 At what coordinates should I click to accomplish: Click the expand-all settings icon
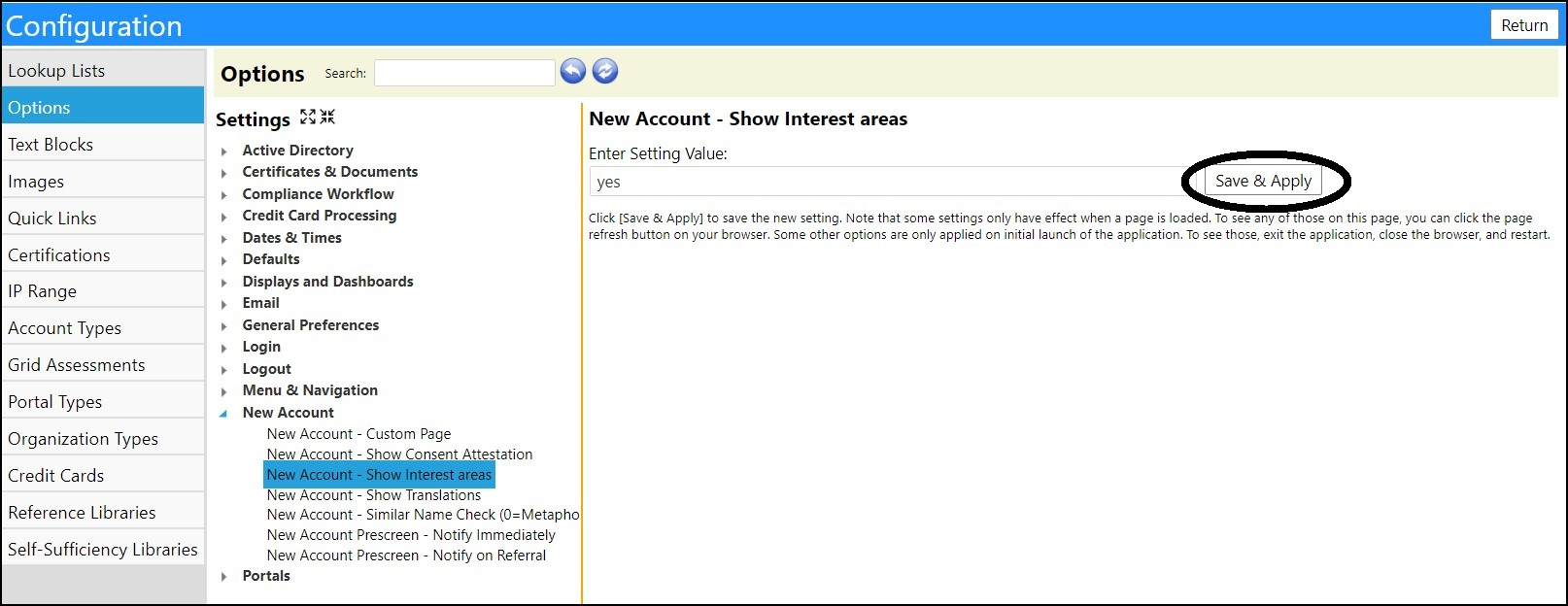[308, 117]
